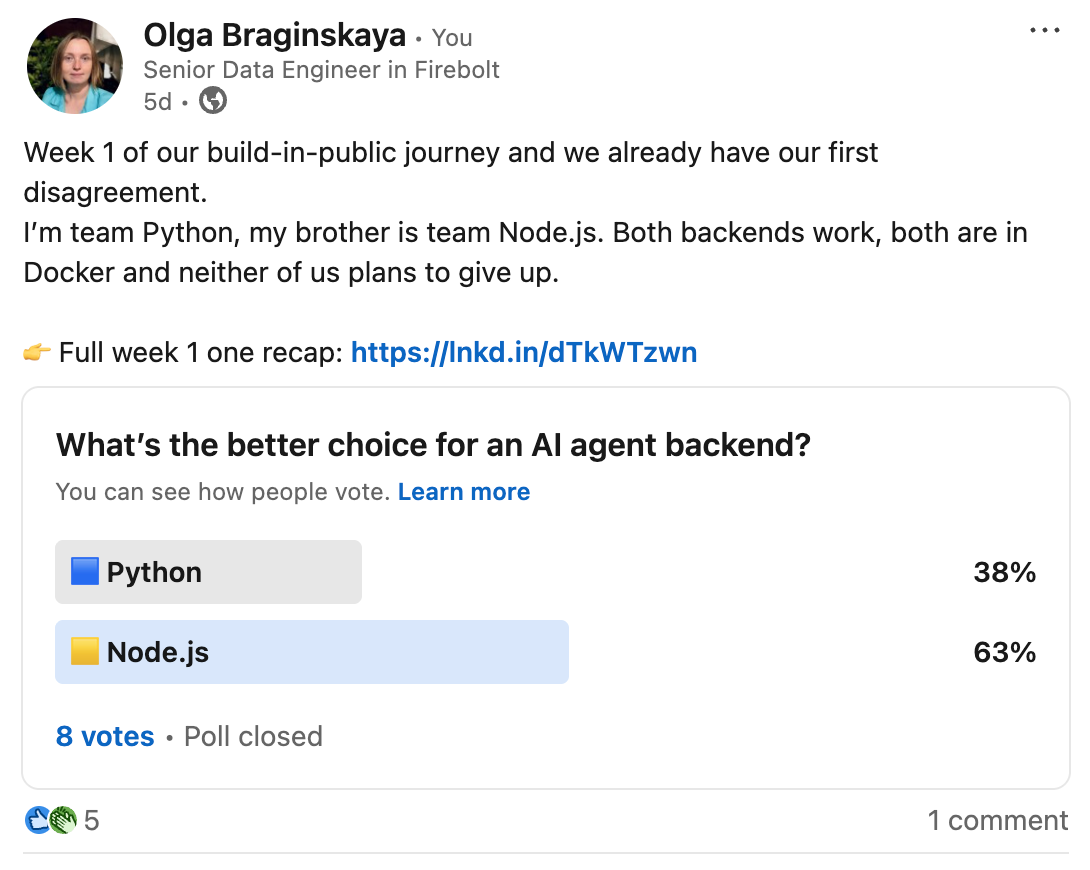Open the 1 comment section
The height and width of the screenshot is (870, 1090).
[x=997, y=821]
